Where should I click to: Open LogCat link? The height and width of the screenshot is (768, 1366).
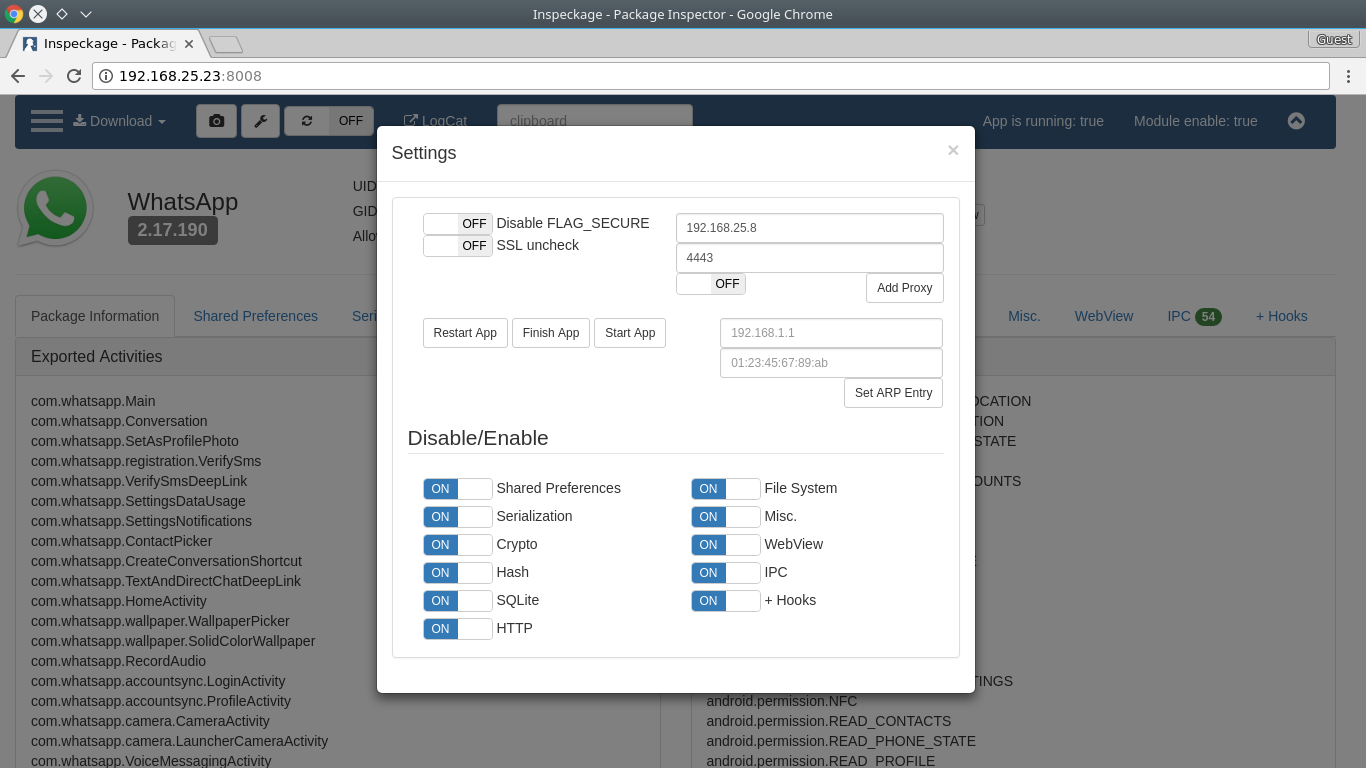435,121
